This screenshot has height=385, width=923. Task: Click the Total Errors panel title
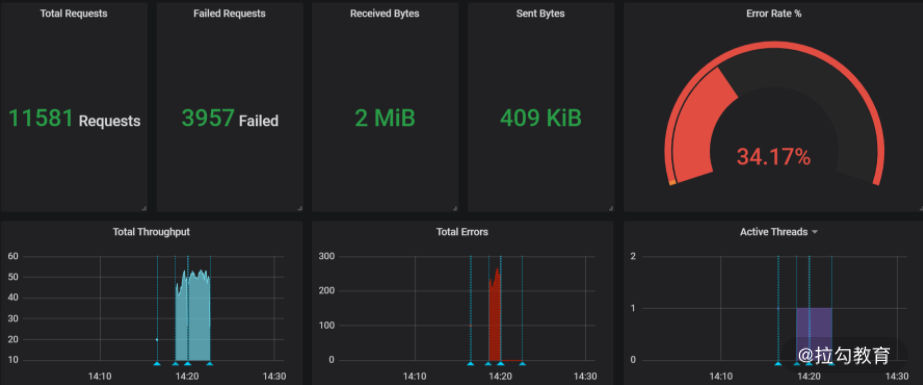point(462,232)
